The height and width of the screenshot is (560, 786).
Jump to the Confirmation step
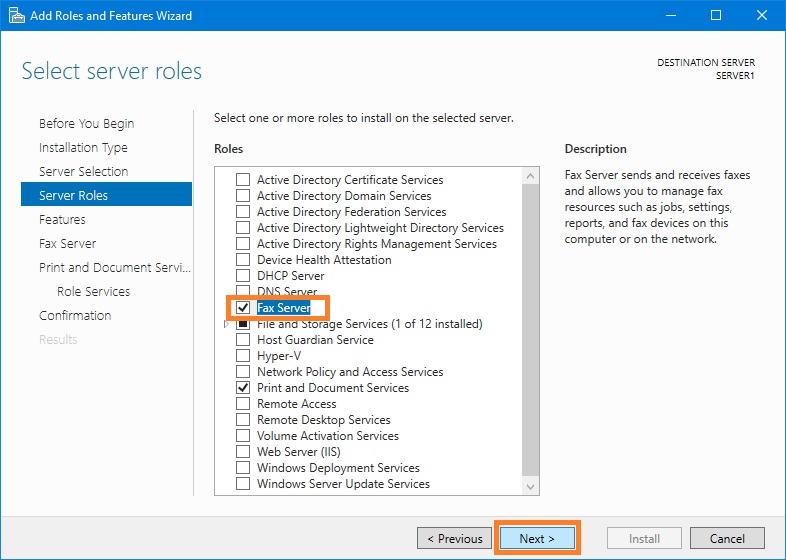point(75,315)
